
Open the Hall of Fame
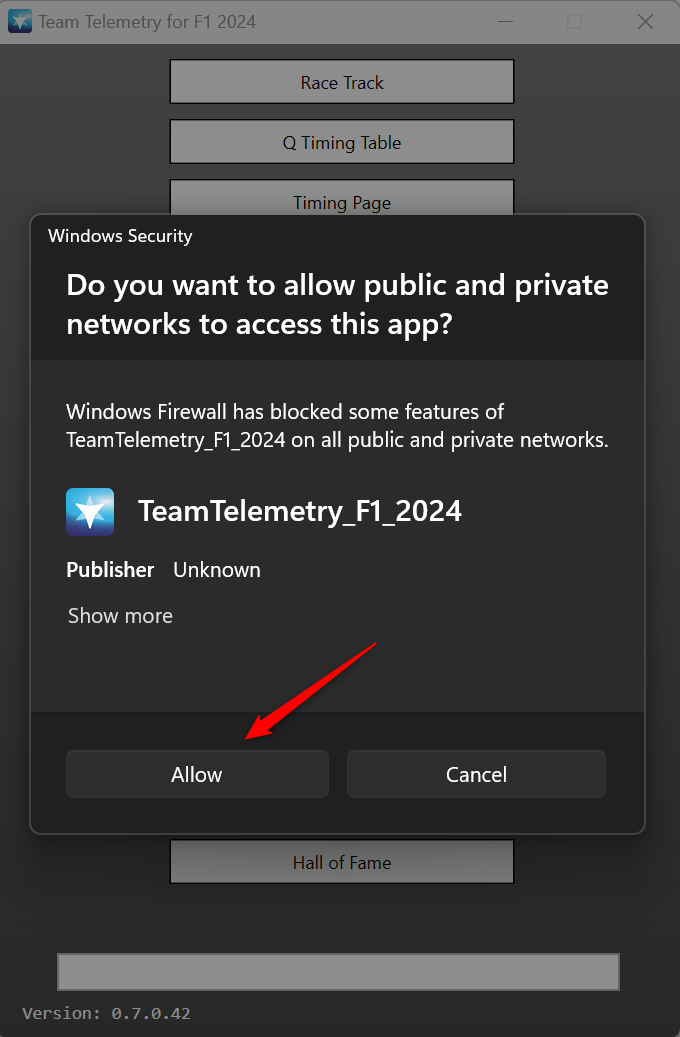pyautogui.click(x=342, y=862)
